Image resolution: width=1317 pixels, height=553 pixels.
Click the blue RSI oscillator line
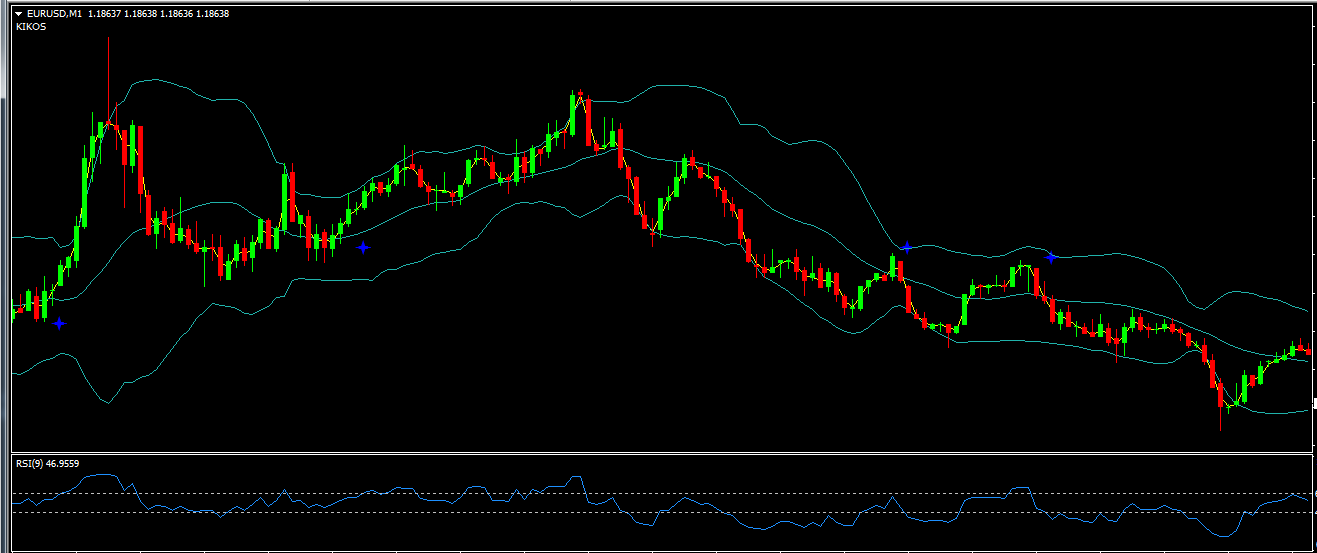pos(760,527)
